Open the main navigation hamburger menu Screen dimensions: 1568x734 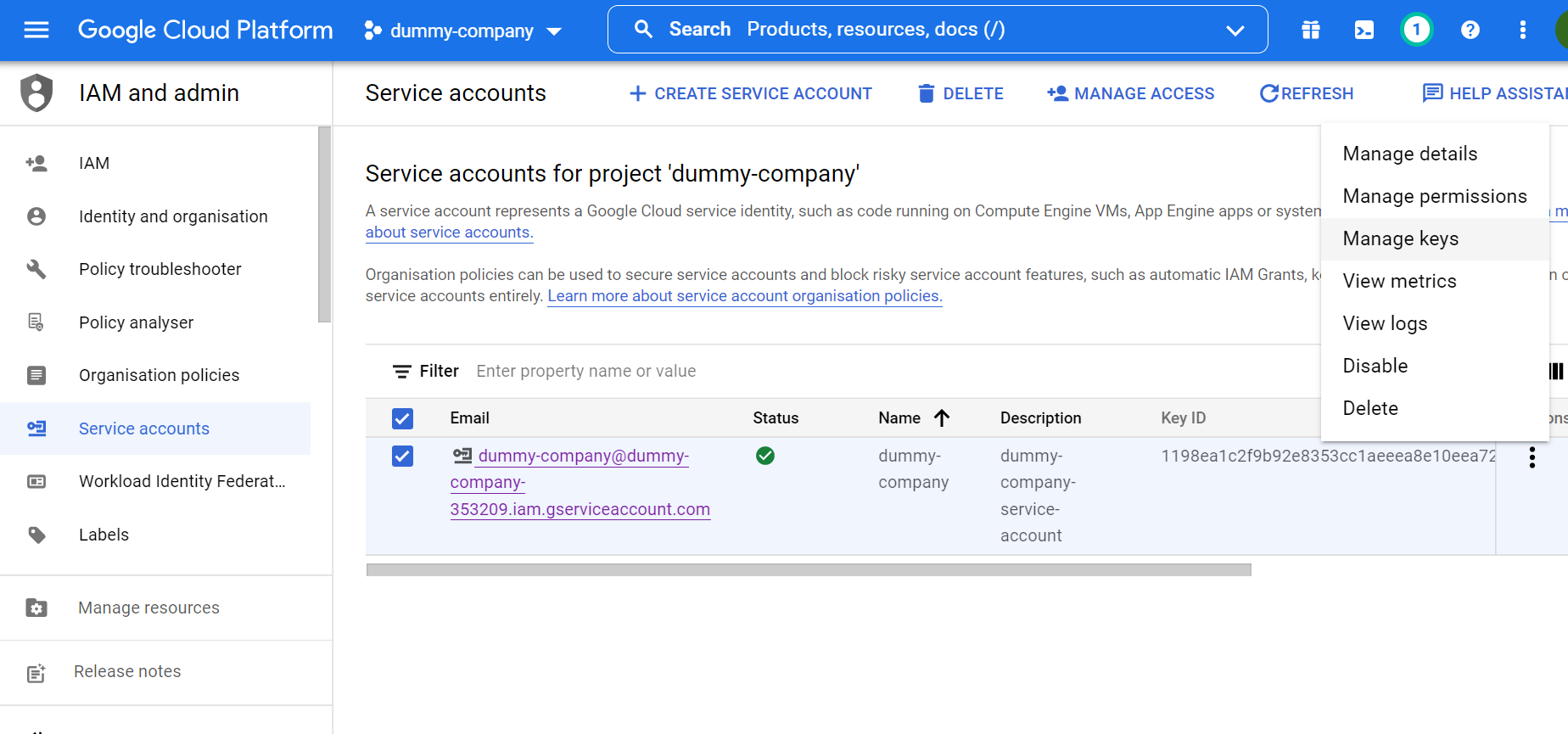point(36,31)
